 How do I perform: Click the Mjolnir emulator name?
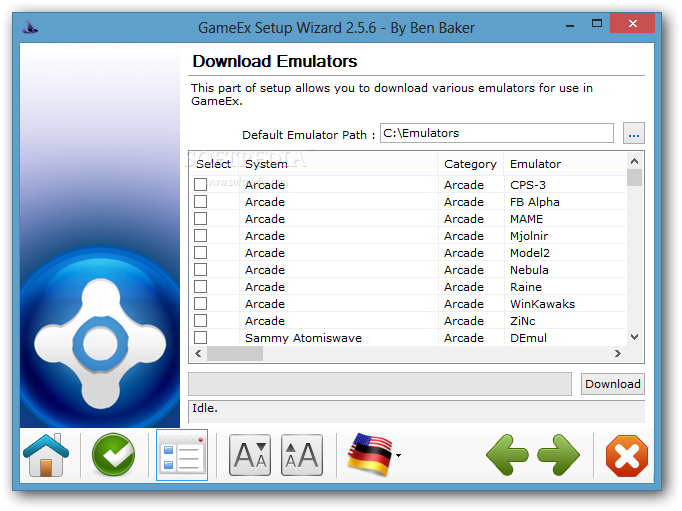click(x=529, y=236)
